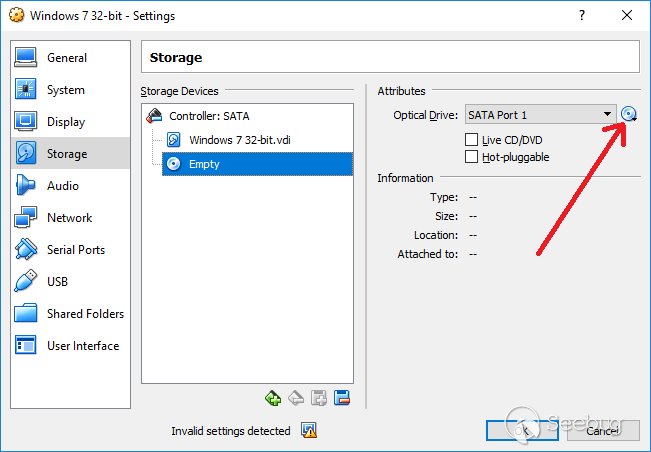651x452 pixels.
Task: Click the 'Size:' information label
Action: coord(446,216)
